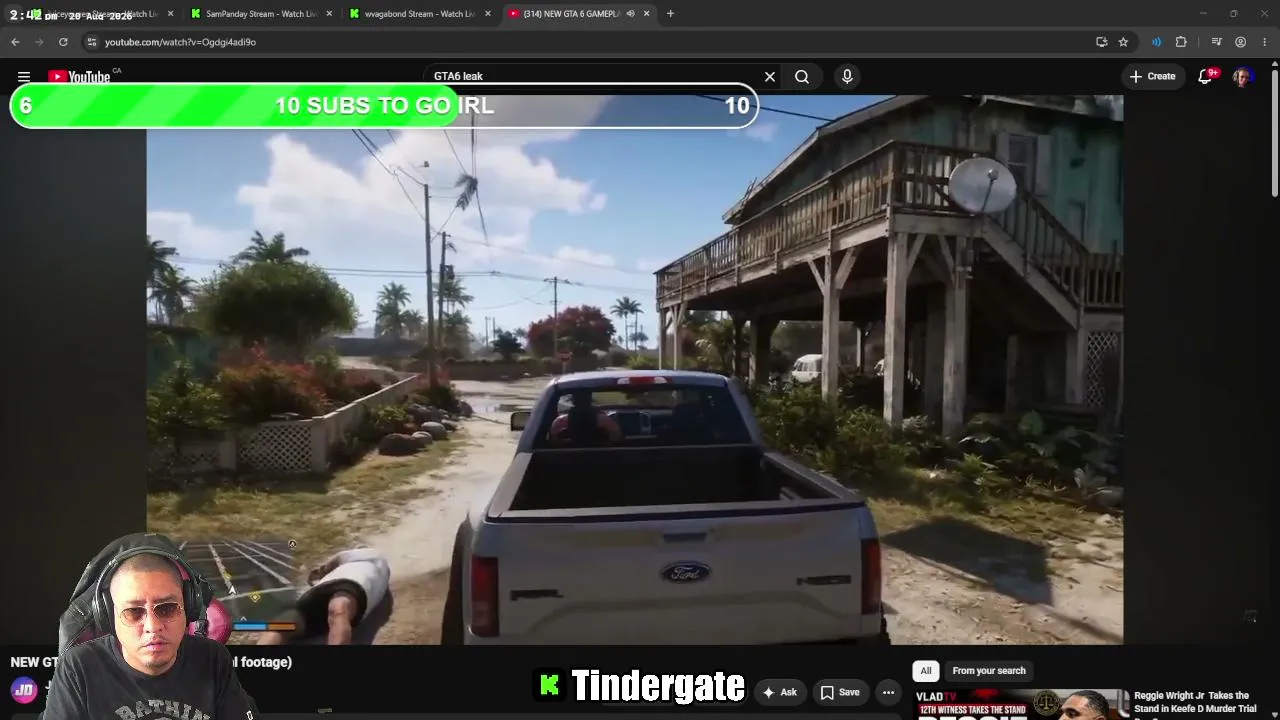Viewport: 1280px width, 720px height.
Task: Mute the NEW GTA 6 tab audio icon
Action: pos(630,14)
